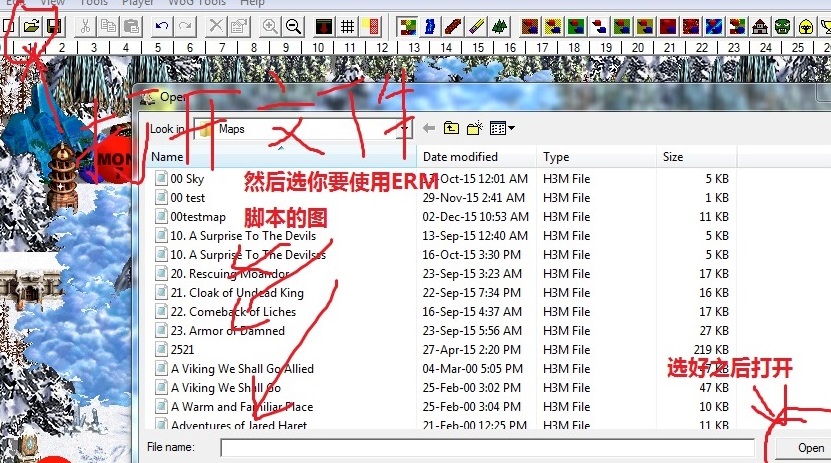Viewport: 831px width, 463px height.
Task: Open the Player menu
Action: click(137, 3)
